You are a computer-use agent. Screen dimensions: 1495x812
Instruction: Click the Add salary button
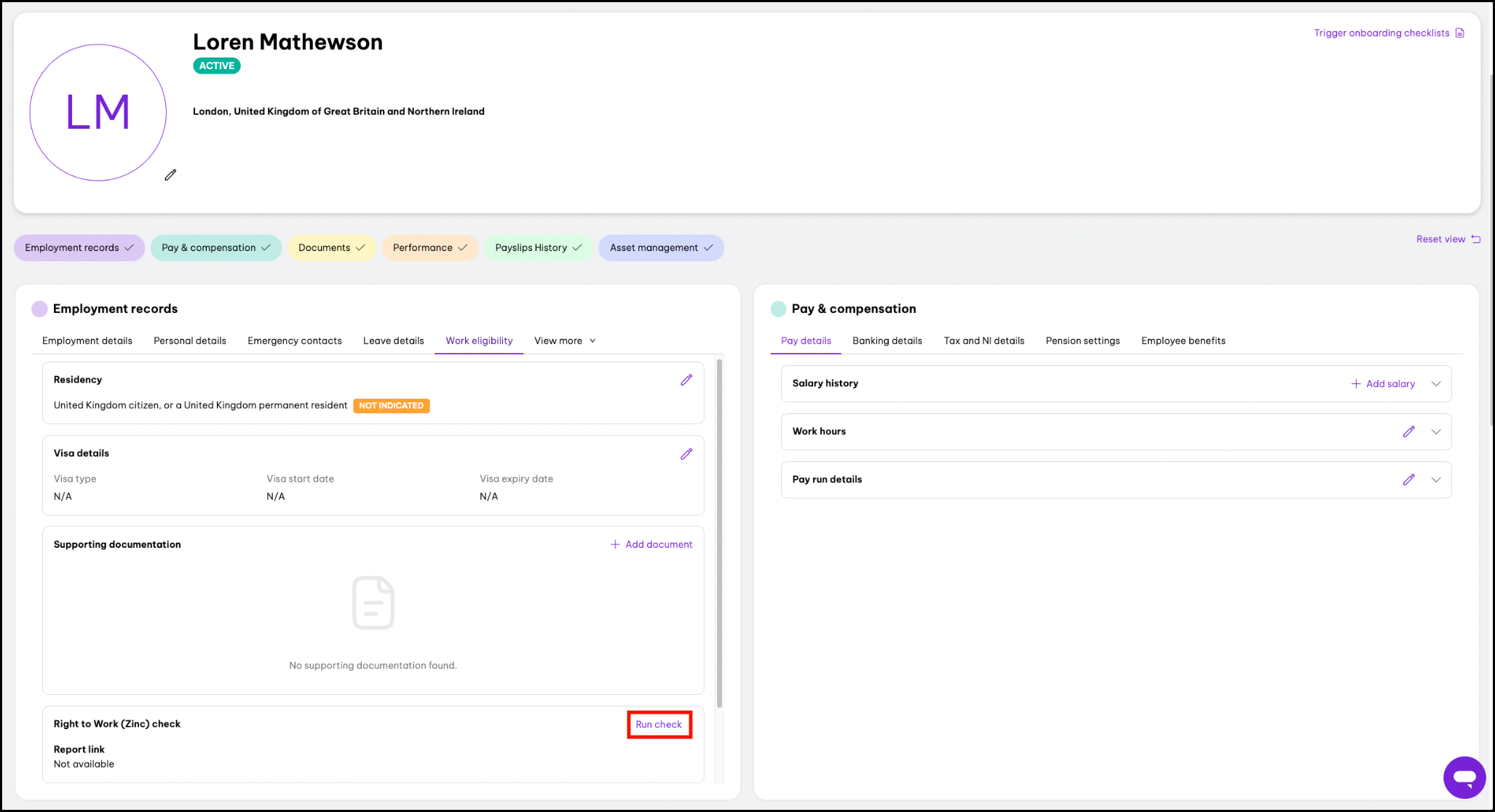[1383, 384]
